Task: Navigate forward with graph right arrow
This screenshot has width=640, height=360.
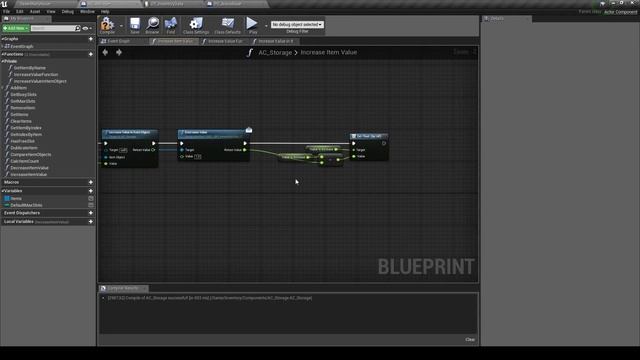Action: tap(119, 52)
